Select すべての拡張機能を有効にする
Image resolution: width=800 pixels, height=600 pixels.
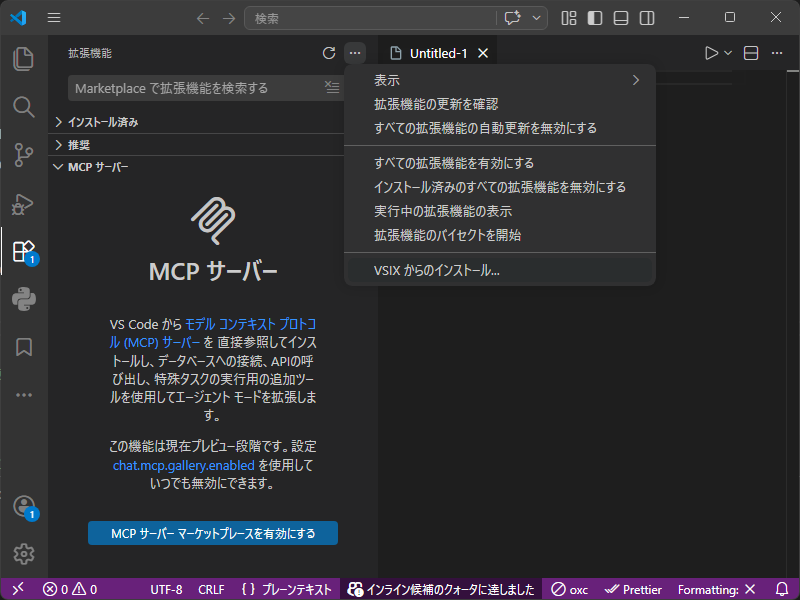(500, 163)
